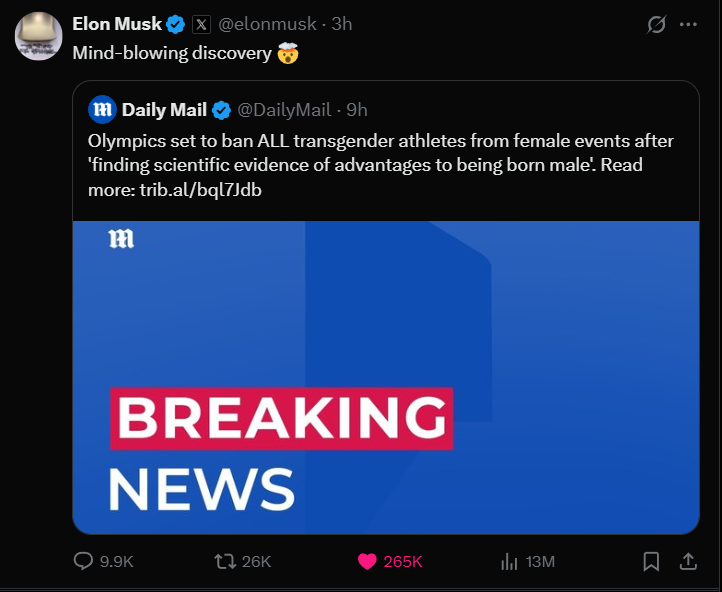This screenshot has width=722, height=592.
Task: Open Elon Musk's profile avatar
Action: (x=39, y=36)
